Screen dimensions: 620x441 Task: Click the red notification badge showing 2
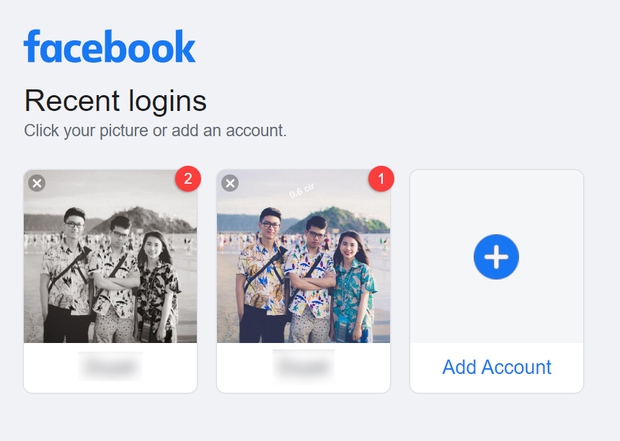(x=188, y=179)
